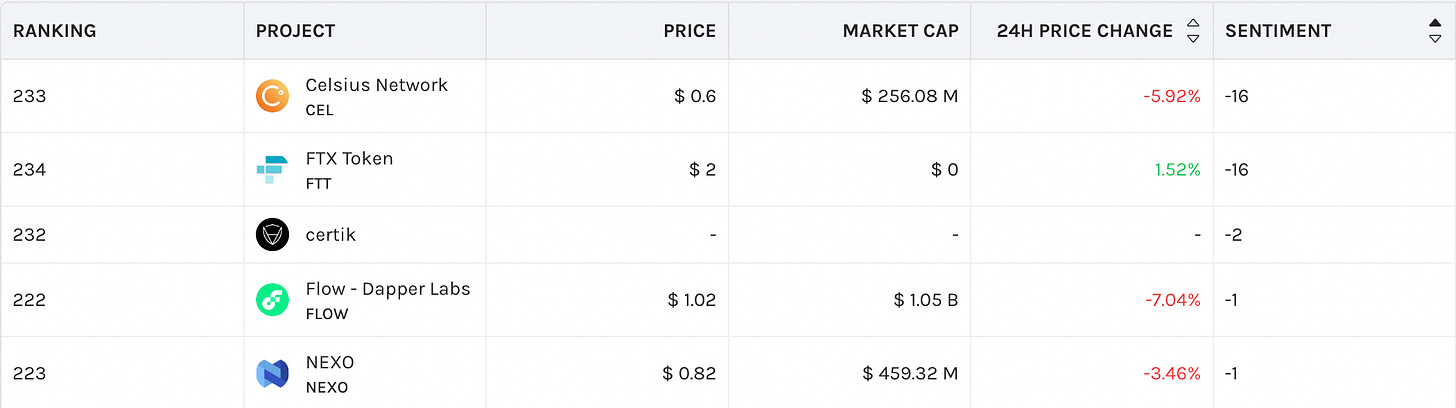Click the Celsius Network orange logo icon
1456x408 pixels.
click(272, 96)
